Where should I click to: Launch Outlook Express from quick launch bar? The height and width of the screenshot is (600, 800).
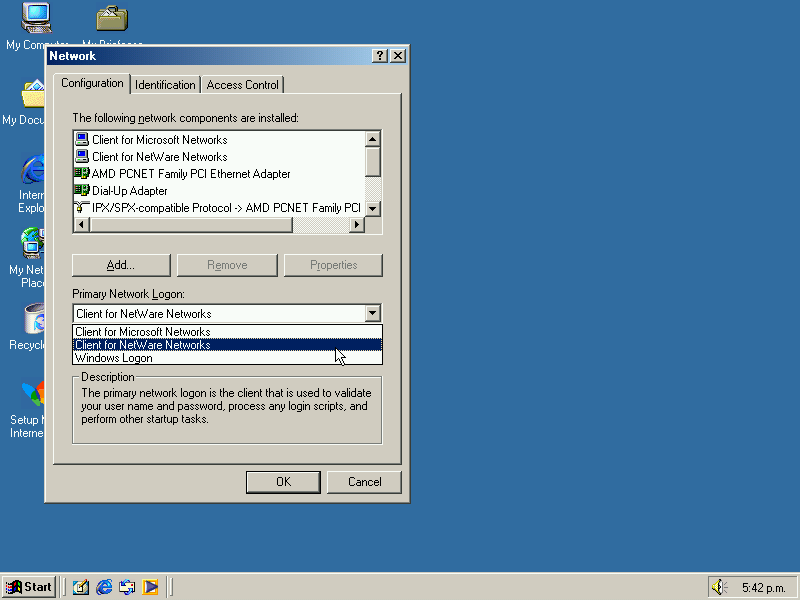tap(127, 587)
